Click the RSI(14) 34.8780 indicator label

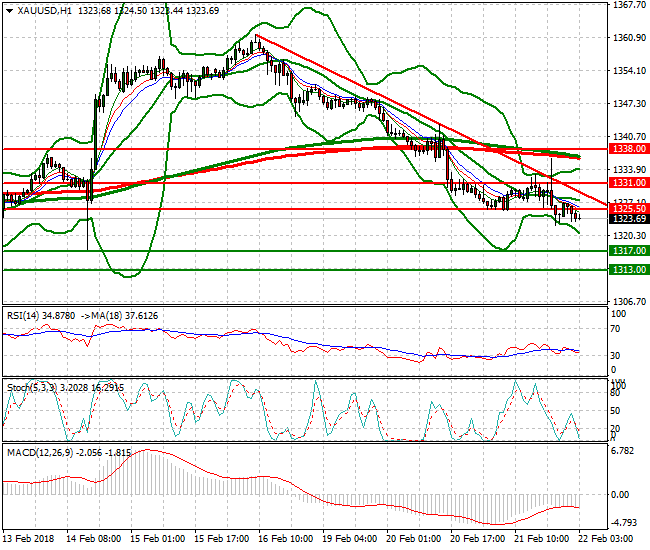pos(41,316)
